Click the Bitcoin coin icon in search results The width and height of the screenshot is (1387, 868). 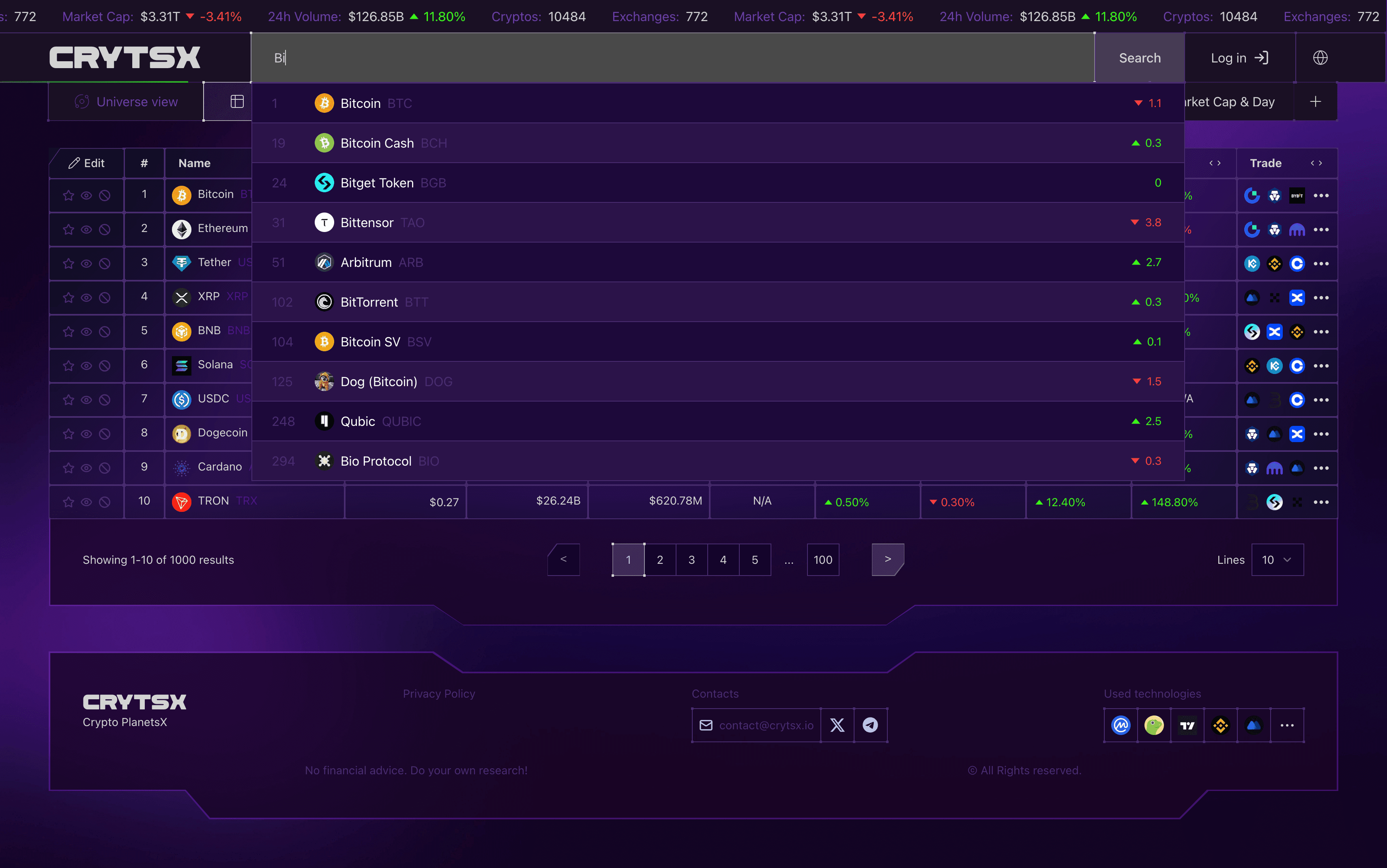tap(324, 103)
